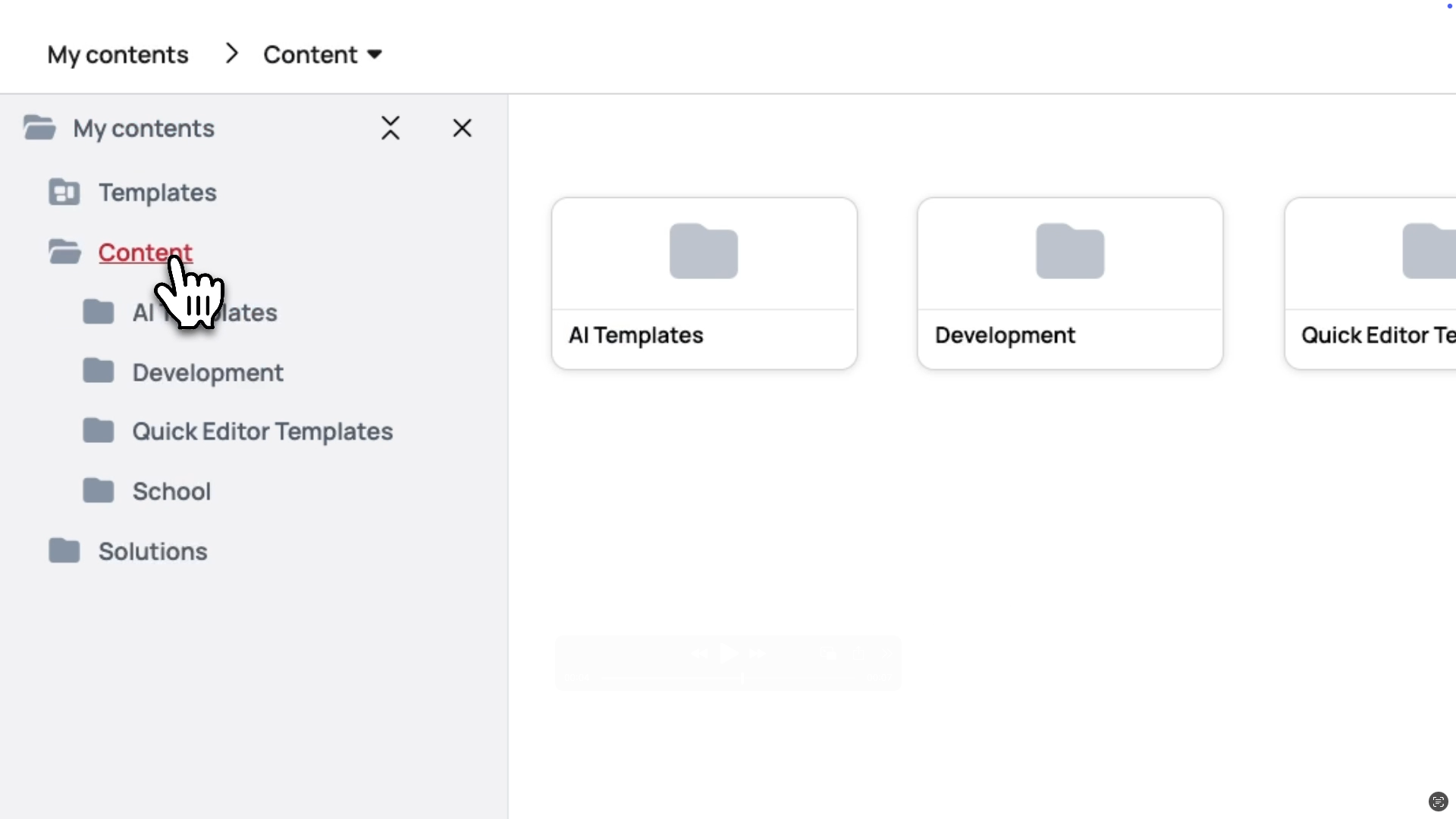Click the double-chevron skip icon in the player
Image resolution: width=1456 pixels, height=819 pixels.
[886, 653]
